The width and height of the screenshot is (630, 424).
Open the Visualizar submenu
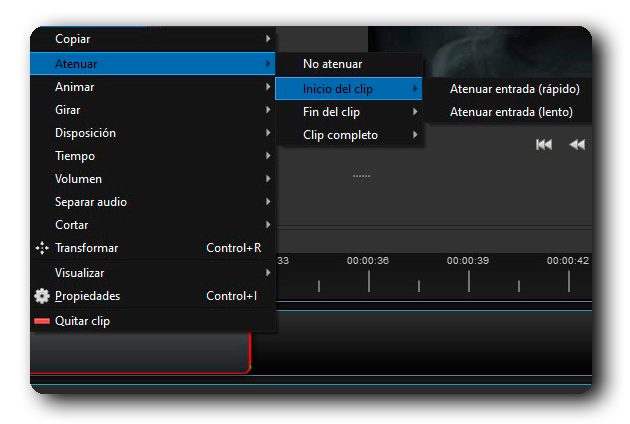153,272
